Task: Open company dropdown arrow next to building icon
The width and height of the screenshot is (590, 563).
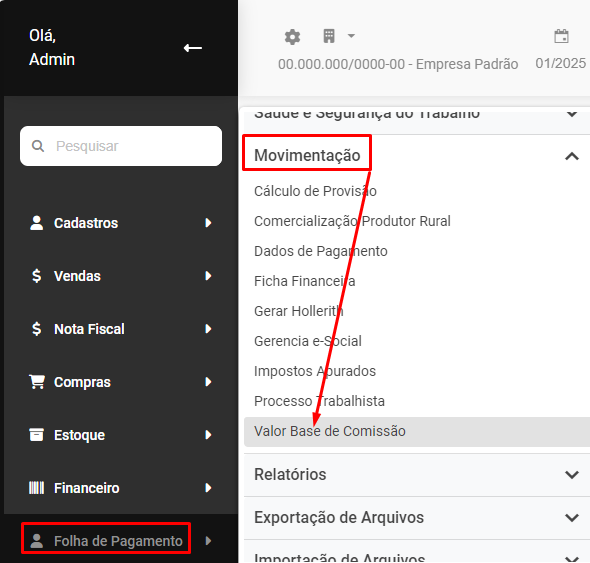Action: [x=351, y=36]
